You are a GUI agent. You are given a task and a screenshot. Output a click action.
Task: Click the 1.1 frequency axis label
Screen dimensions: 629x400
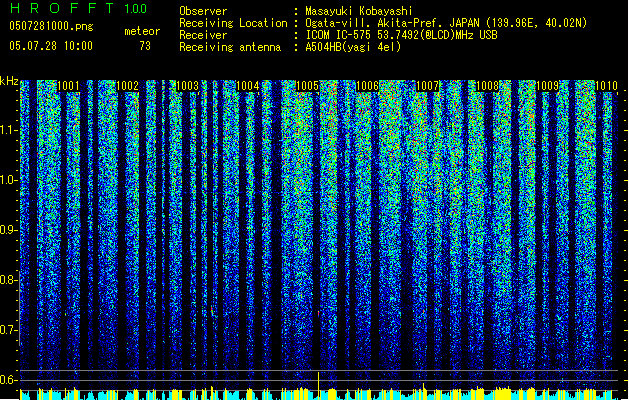[9, 130]
